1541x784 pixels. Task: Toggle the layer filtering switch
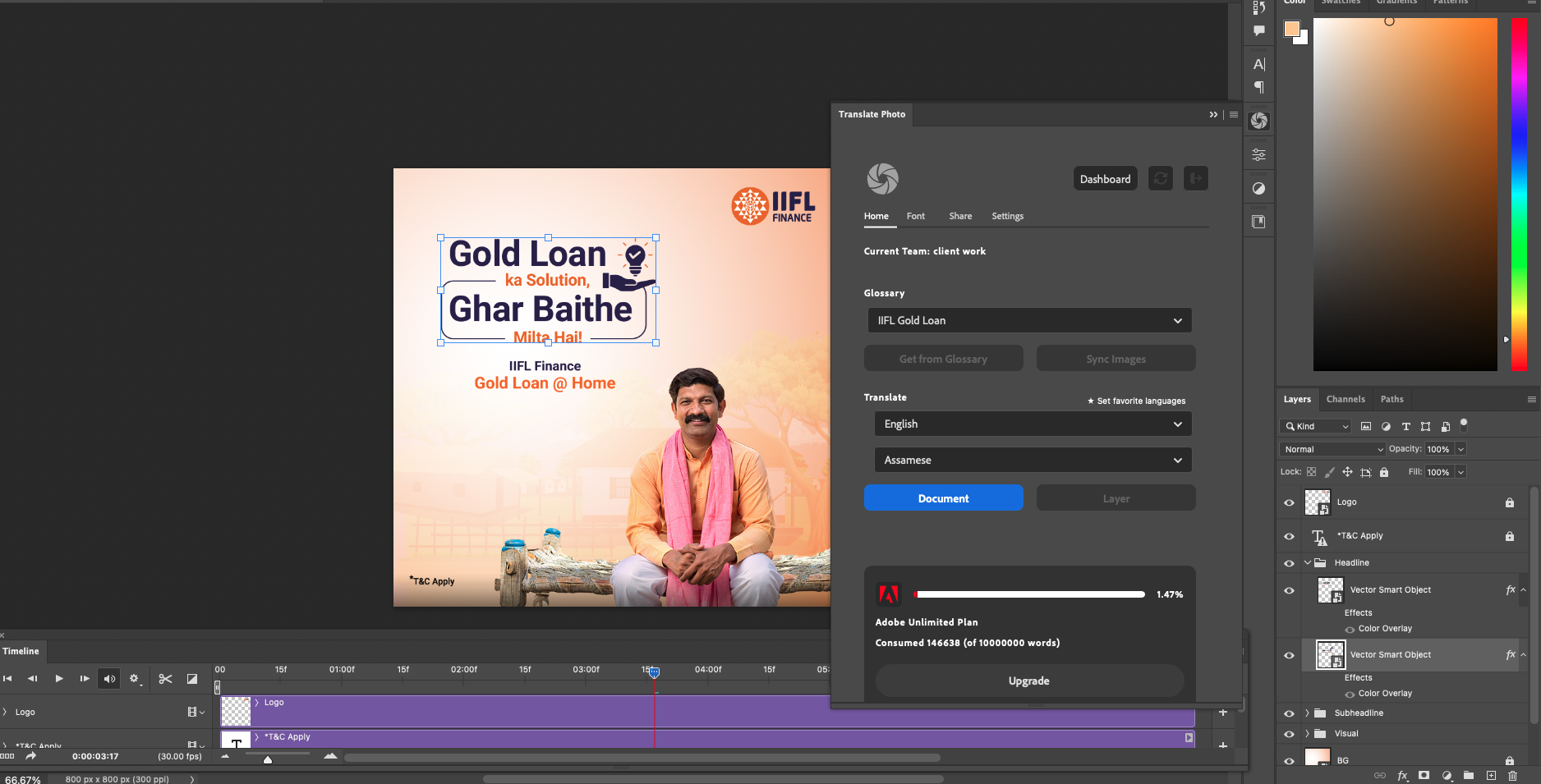1464,424
